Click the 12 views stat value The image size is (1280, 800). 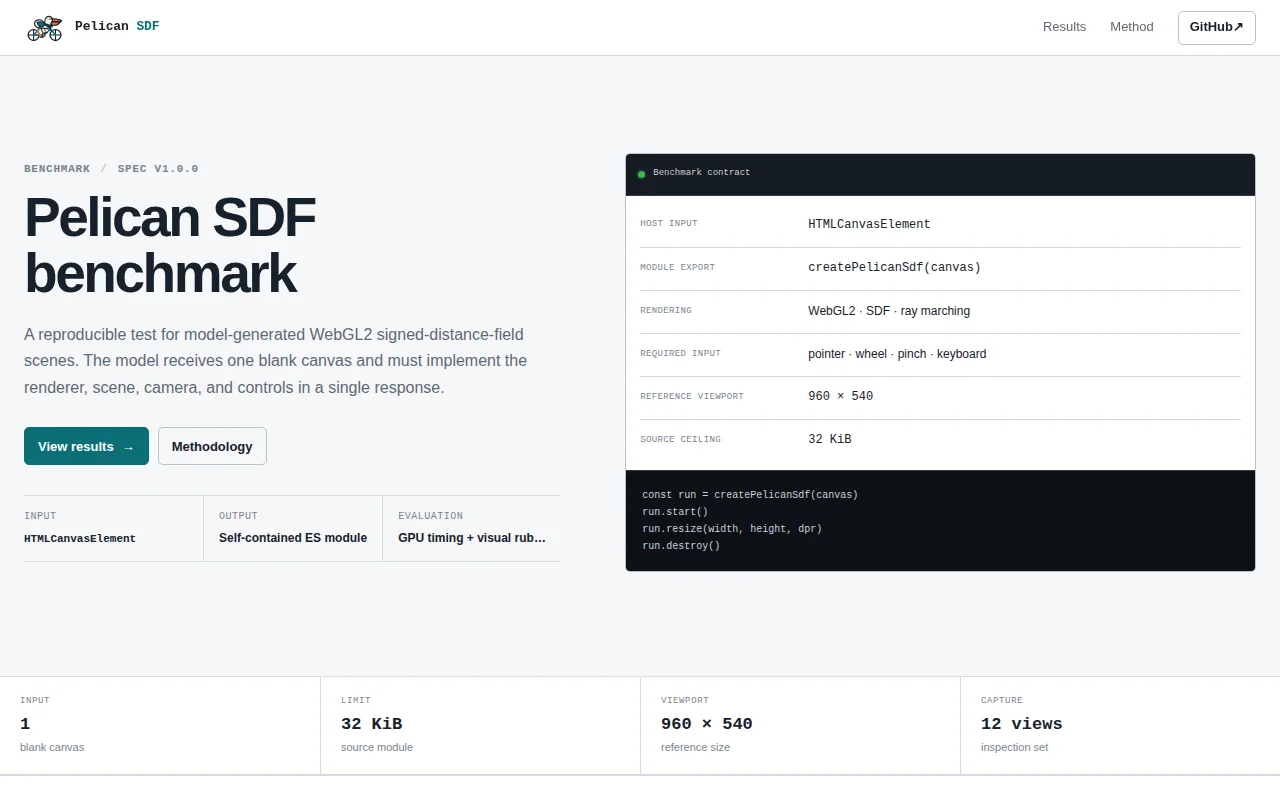[x=1022, y=724]
